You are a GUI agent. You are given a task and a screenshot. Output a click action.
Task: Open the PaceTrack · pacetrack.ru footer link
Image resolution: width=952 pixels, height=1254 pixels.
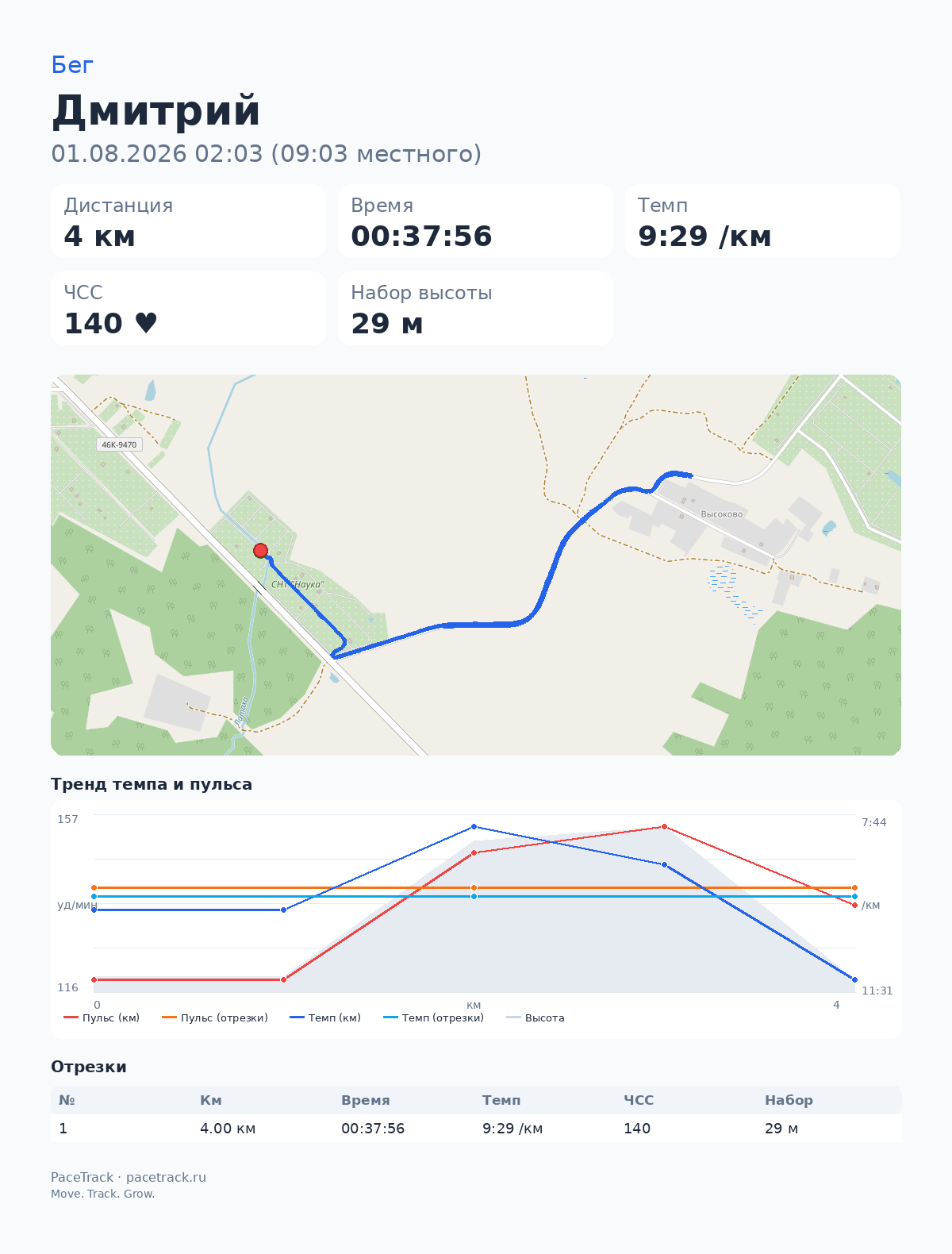pyautogui.click(x=129, y=1177)
